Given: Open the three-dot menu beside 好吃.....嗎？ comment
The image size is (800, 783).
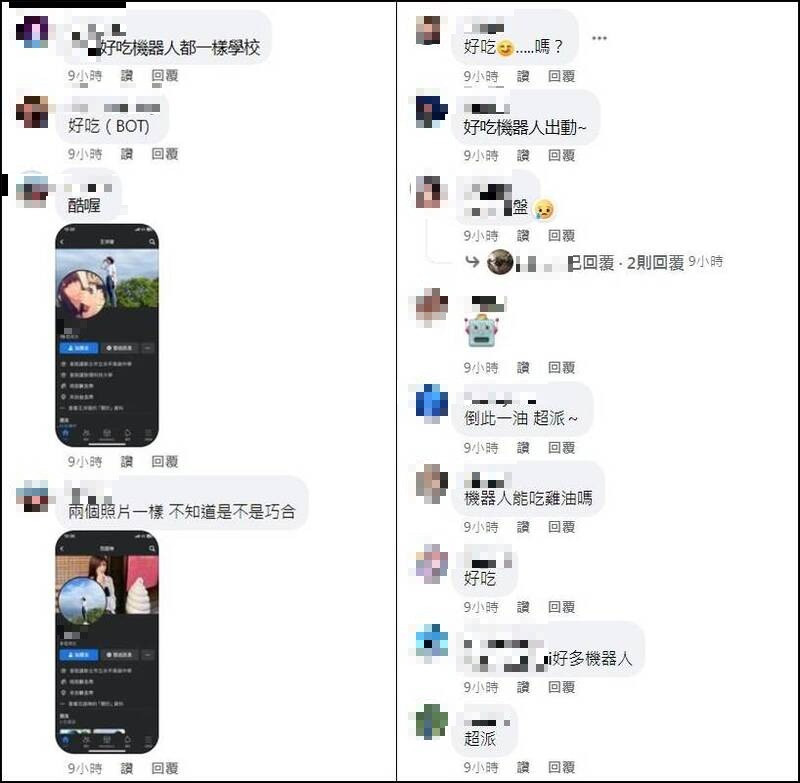Looking at the screenshot, I should 599,38.
